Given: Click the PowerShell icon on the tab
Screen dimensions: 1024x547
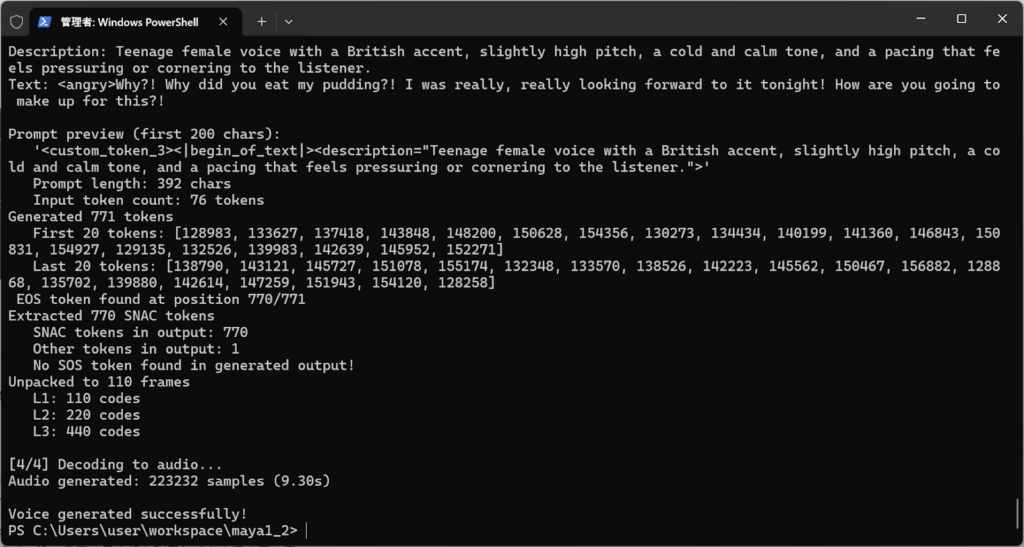Looking at the screenshot, I should click(x=45, y=21).
